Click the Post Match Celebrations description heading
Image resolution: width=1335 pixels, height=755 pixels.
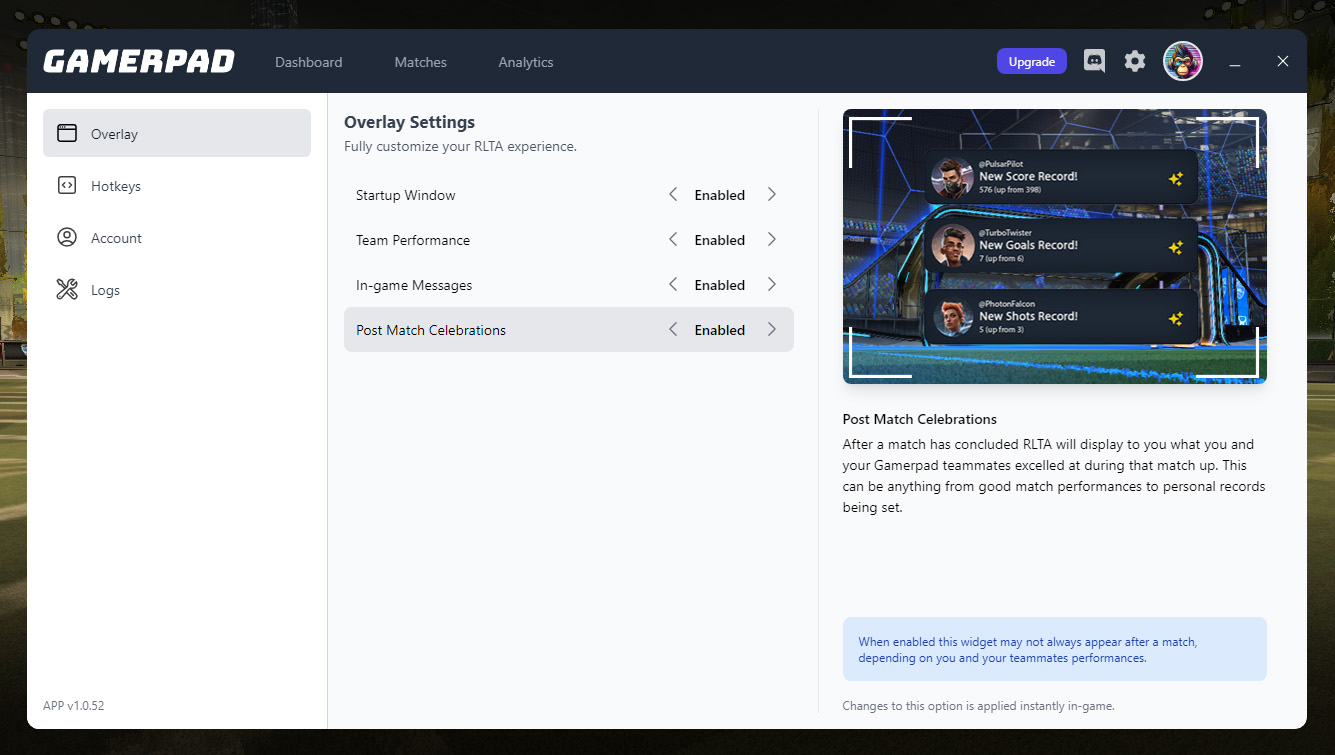920,419
